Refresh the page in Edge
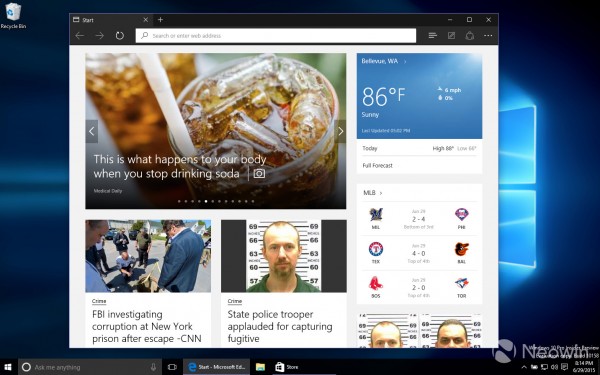 [120, 36]
